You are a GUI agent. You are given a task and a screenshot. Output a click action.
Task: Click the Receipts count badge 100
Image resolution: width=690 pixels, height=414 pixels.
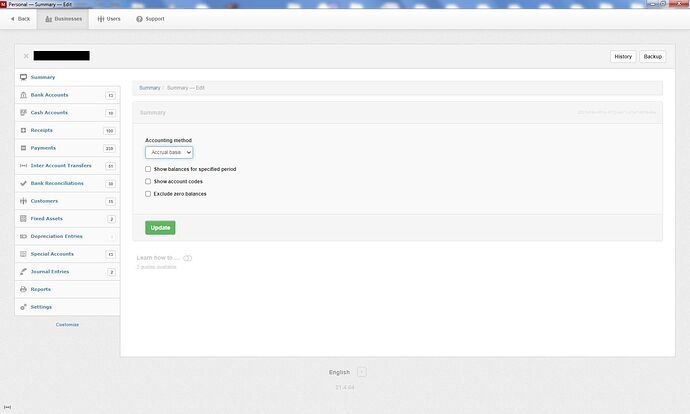pos(110,131)
